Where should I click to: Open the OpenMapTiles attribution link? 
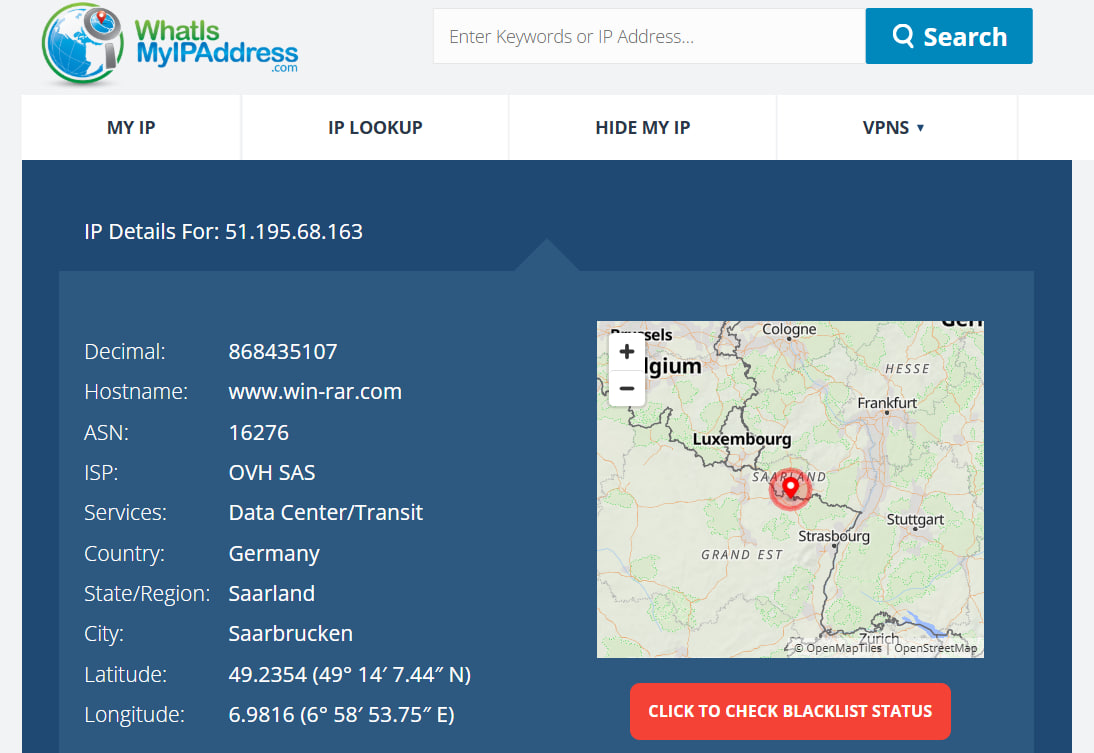coord(843,647)
